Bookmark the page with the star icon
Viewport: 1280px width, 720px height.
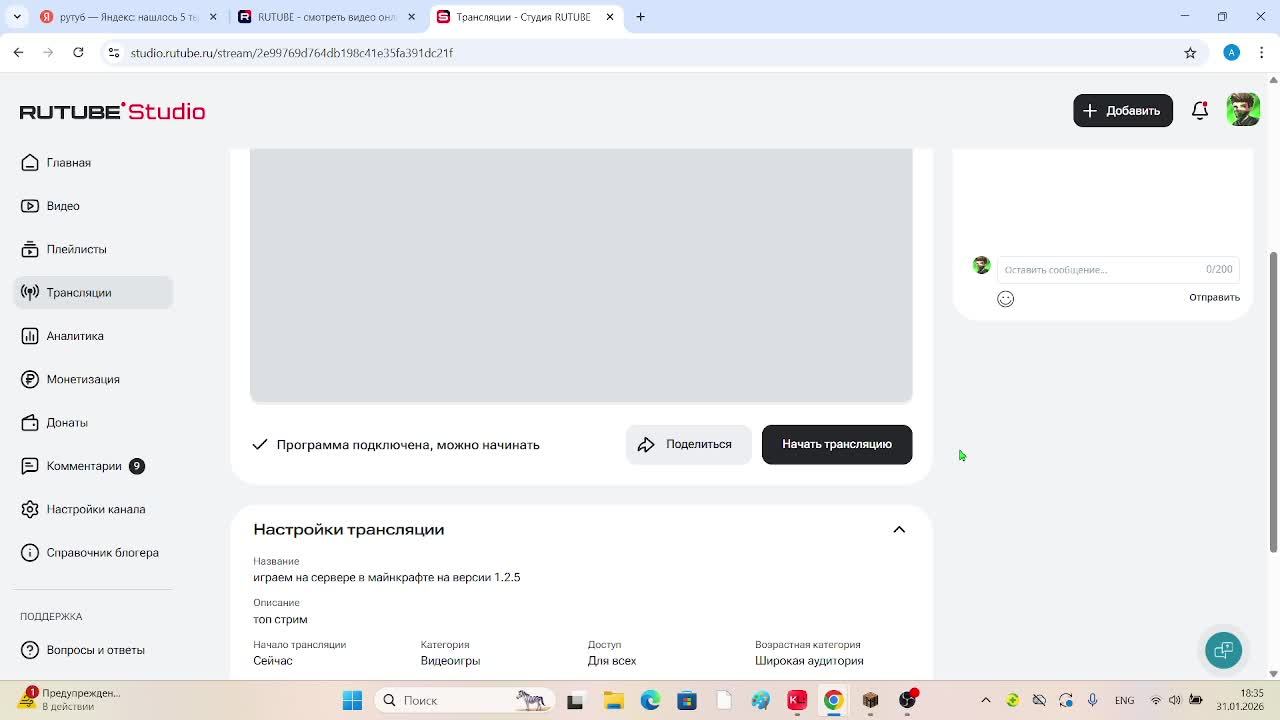pos(1190,53)
